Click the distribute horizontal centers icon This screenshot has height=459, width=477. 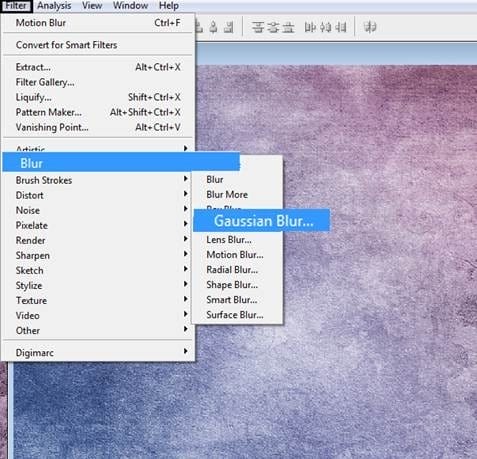[x=325, y=27]
